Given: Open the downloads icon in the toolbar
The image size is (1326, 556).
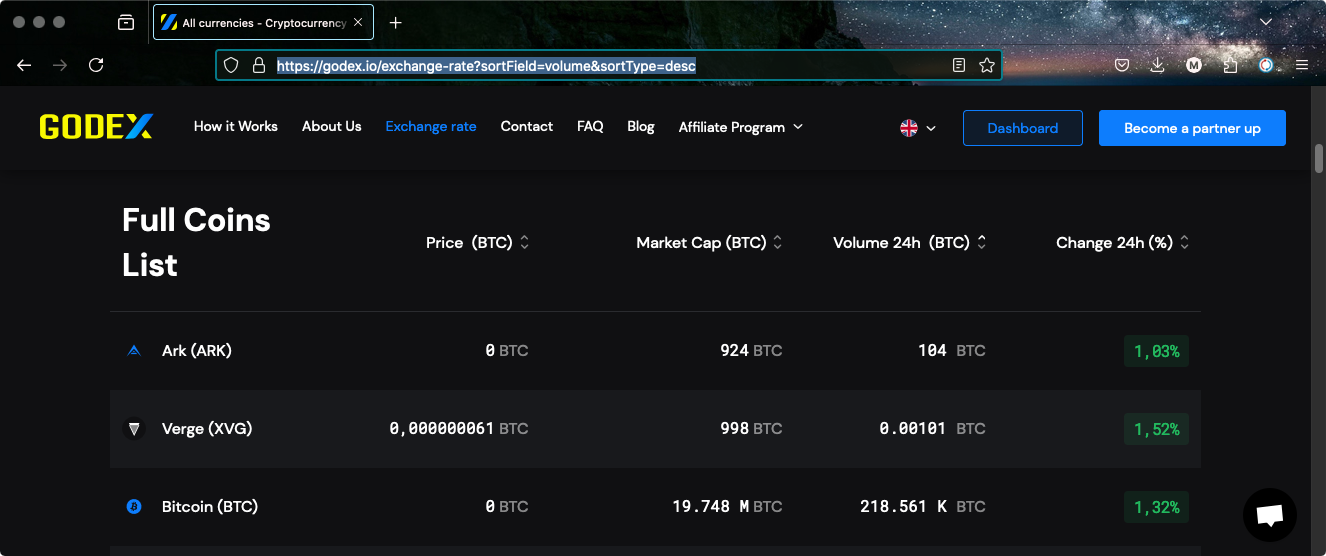Looking at the screenshot, I should (1157, 65).
